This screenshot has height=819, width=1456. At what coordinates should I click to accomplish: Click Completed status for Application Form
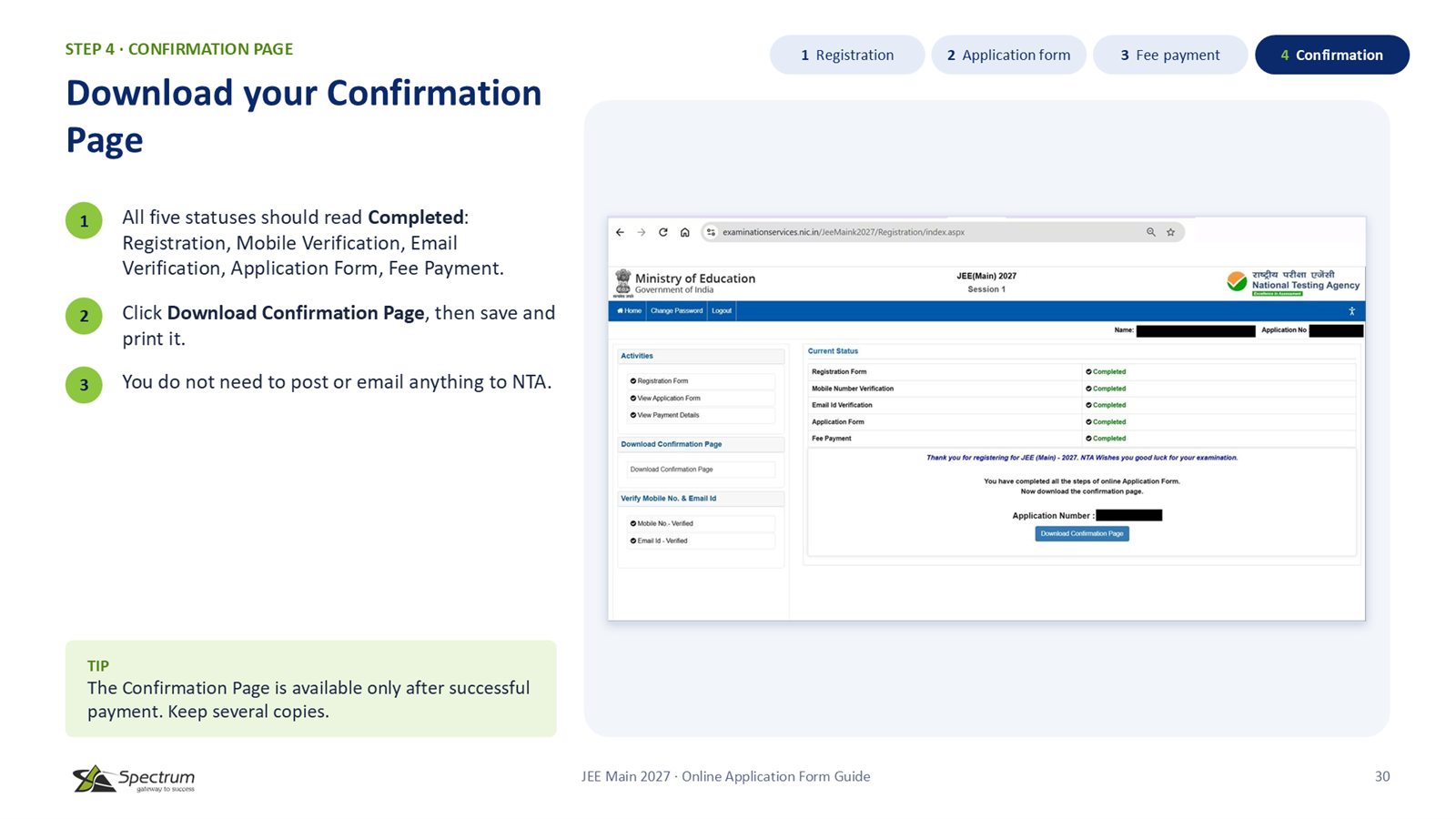point(1106,422)
